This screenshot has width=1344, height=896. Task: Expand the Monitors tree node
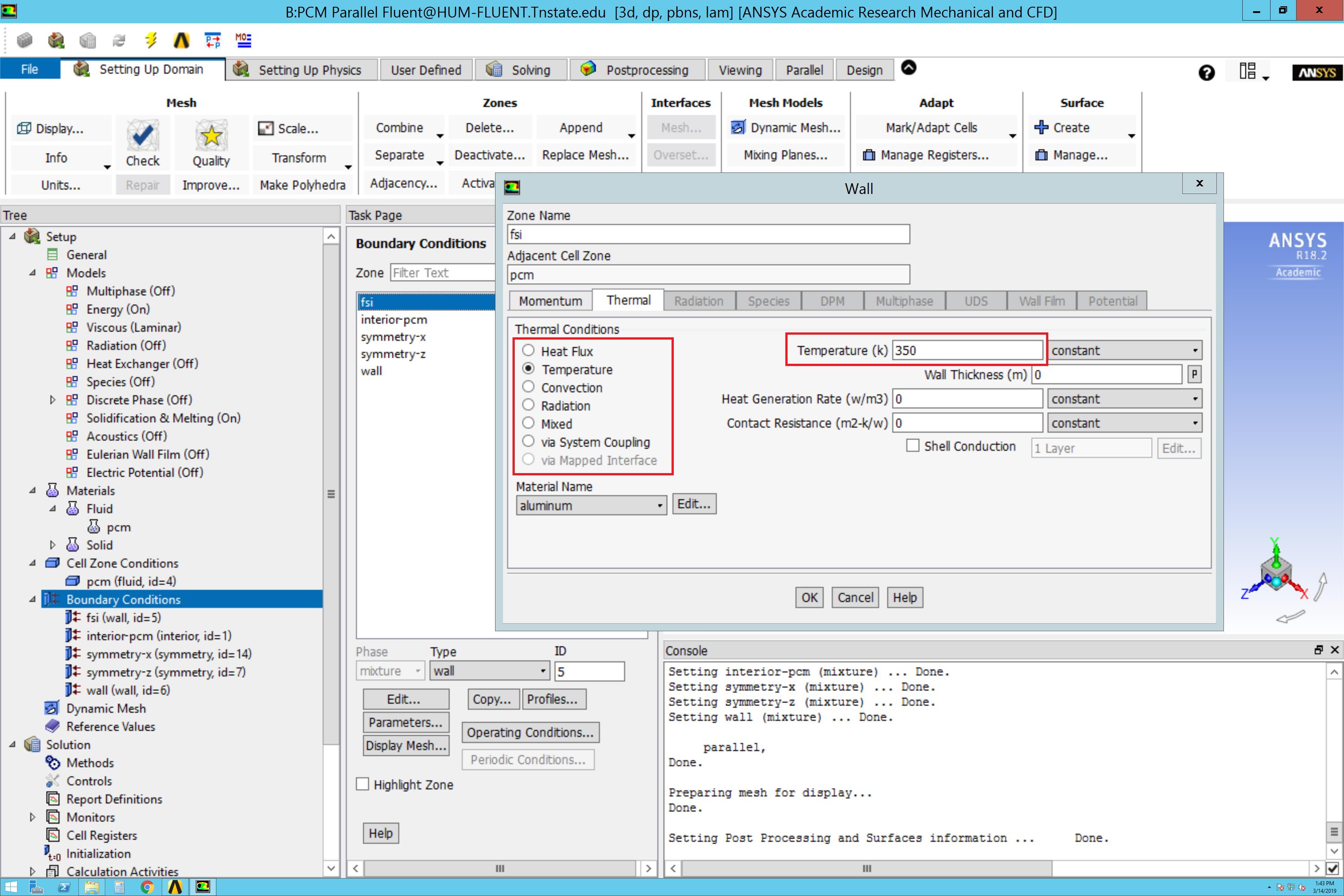[x=33, y=817]
